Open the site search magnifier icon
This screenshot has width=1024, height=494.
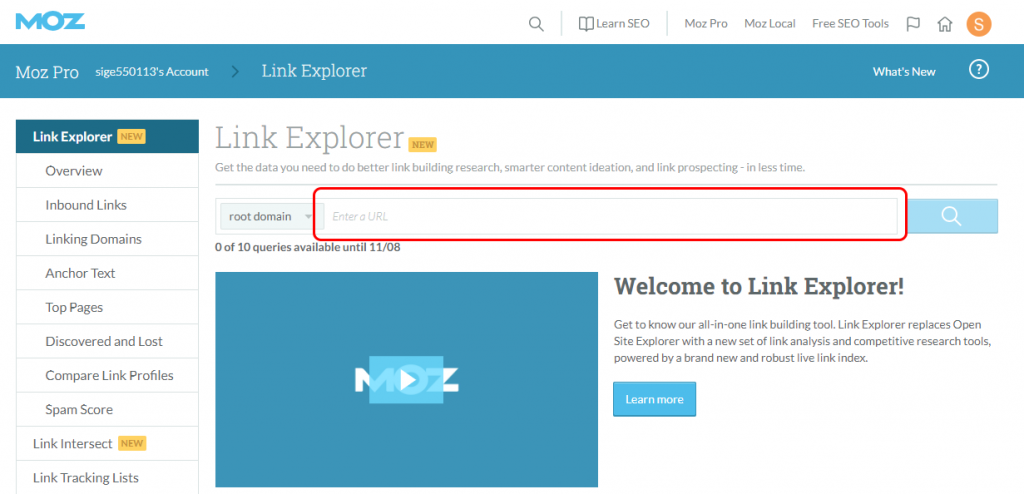click(x=536, y=24)
